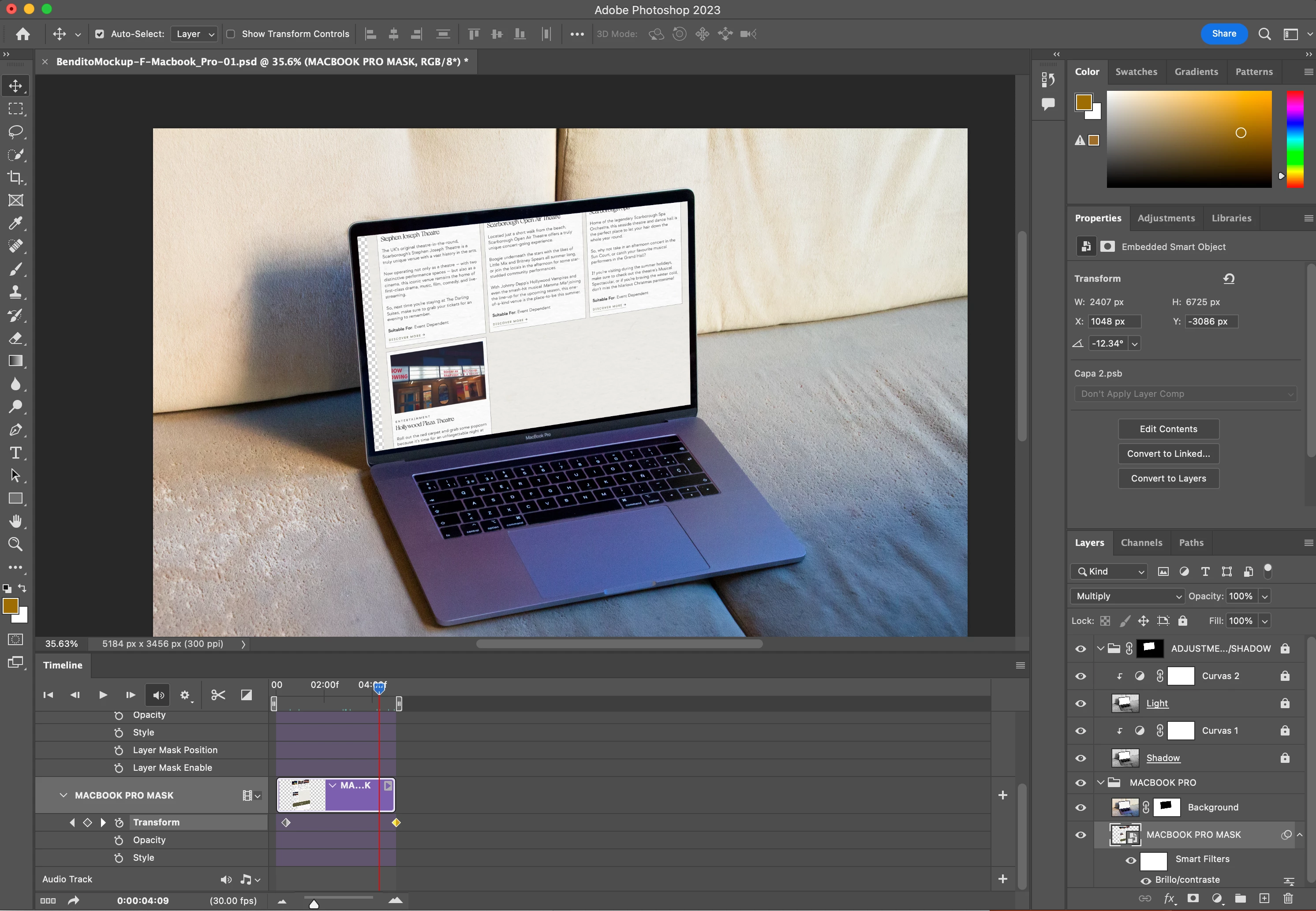
Task: Click the Edit Contents button
Action: [x=1168, y=429]
